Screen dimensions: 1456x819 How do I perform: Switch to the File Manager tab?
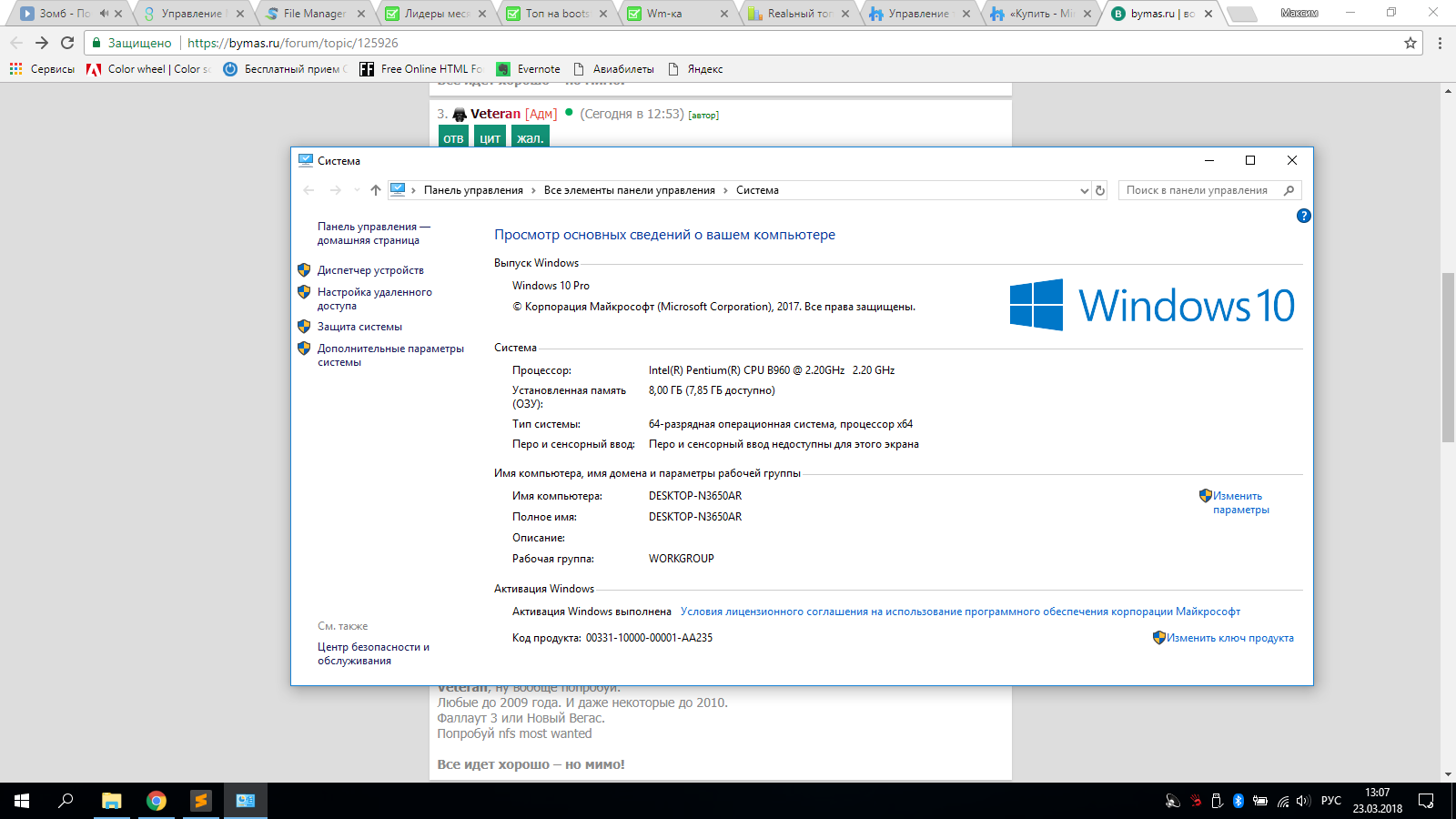click(x=314, y=14)
